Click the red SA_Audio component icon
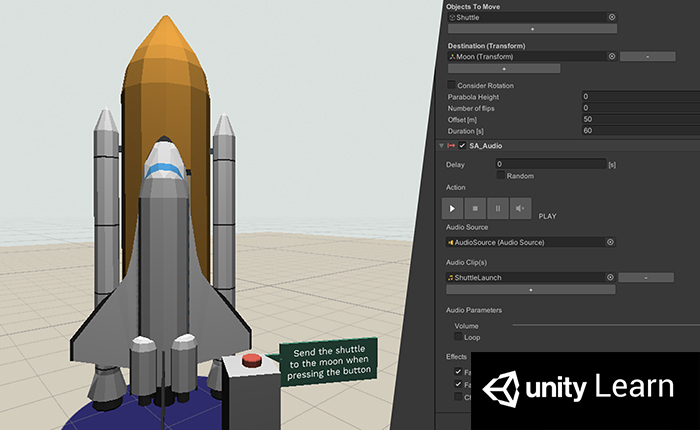The width and height of the screenshot is (700, 430). pos(452,146)
